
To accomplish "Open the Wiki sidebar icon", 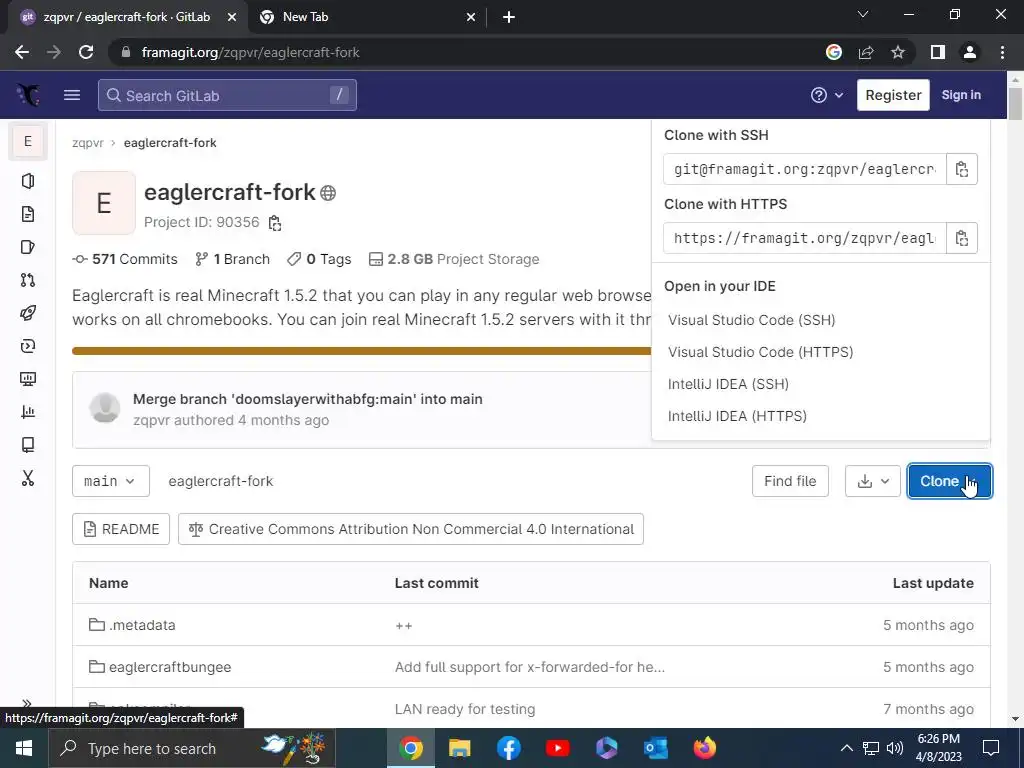I will point(28,445).
